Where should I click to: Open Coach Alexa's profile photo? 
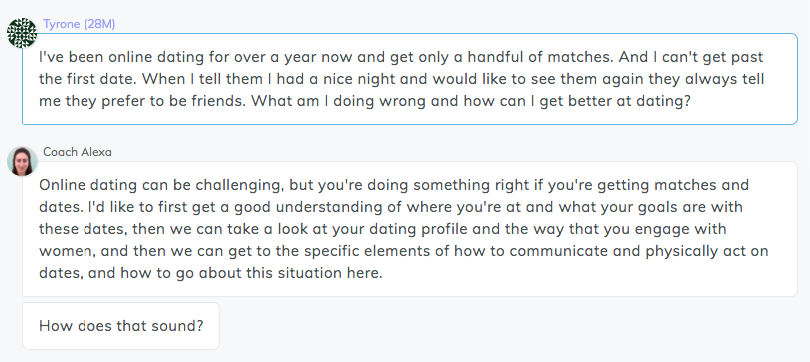click(22, 161)
